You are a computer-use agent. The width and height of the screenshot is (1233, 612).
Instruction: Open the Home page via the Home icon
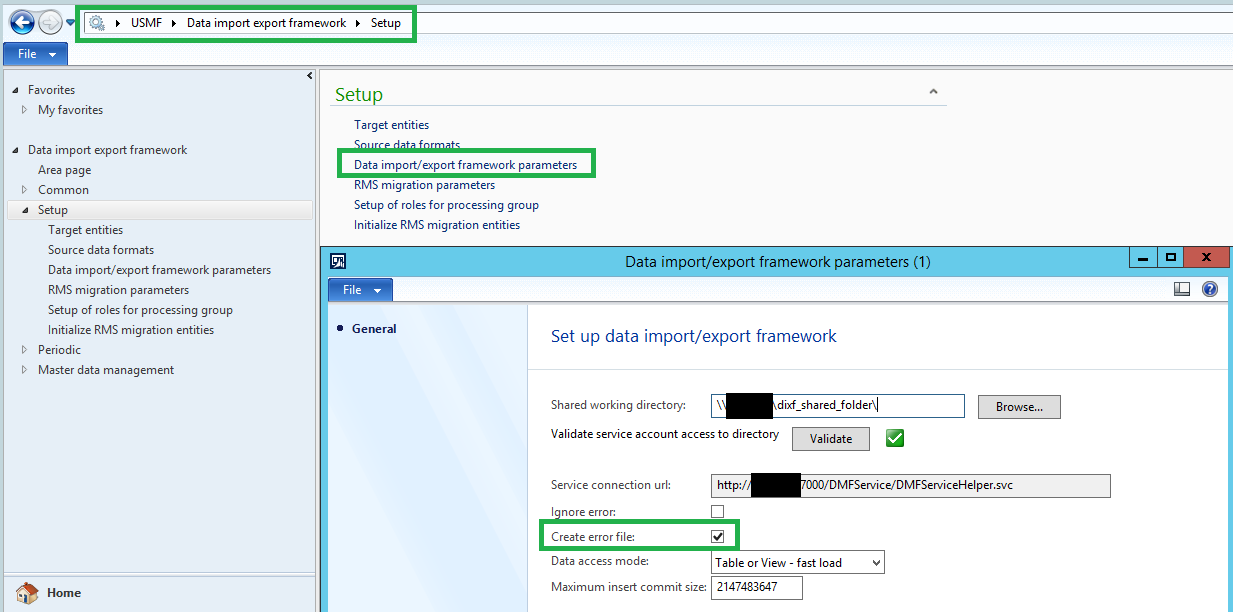click(26, 592)
